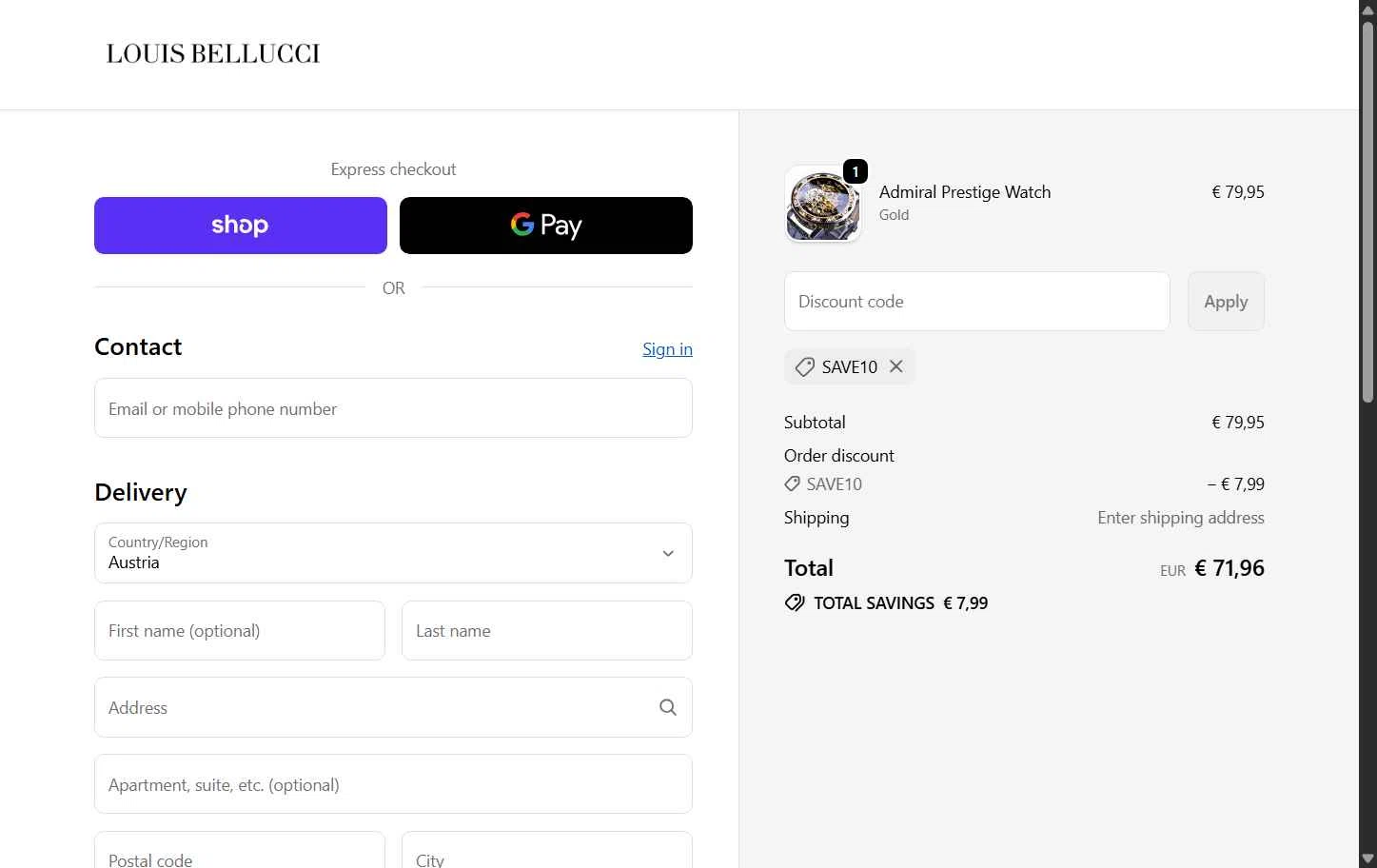Select the Last name field
The image size is (1377, 868).
[547, 630]
